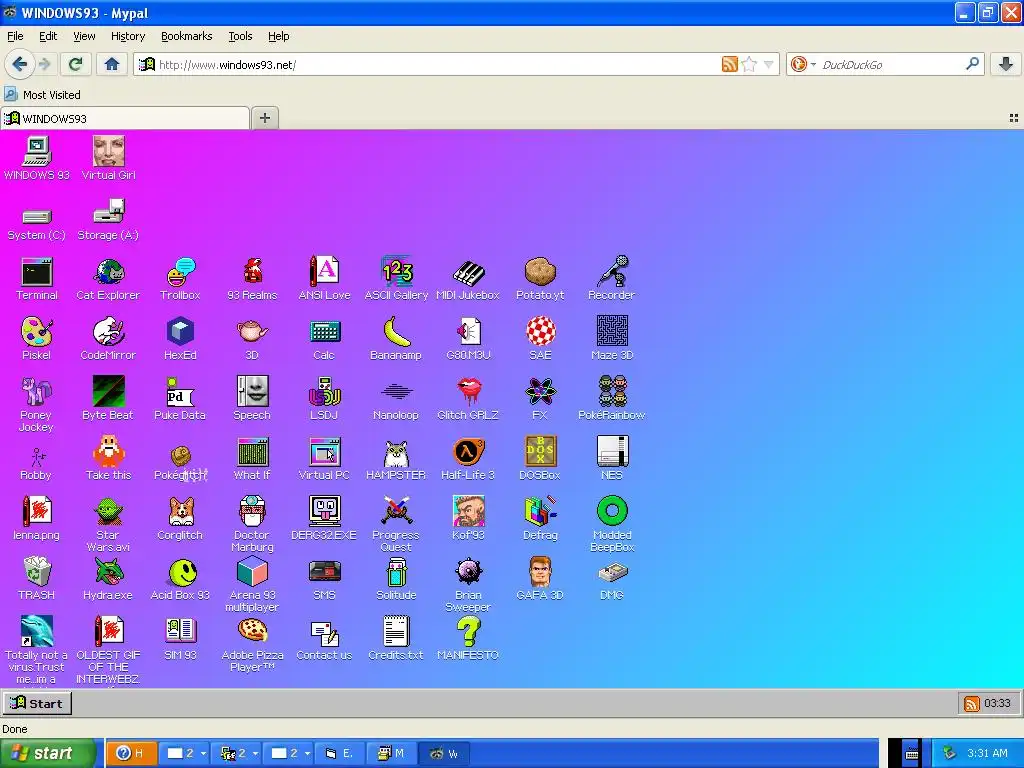
Task: Open the SAE red checkered ball icon
Action: 540,338
